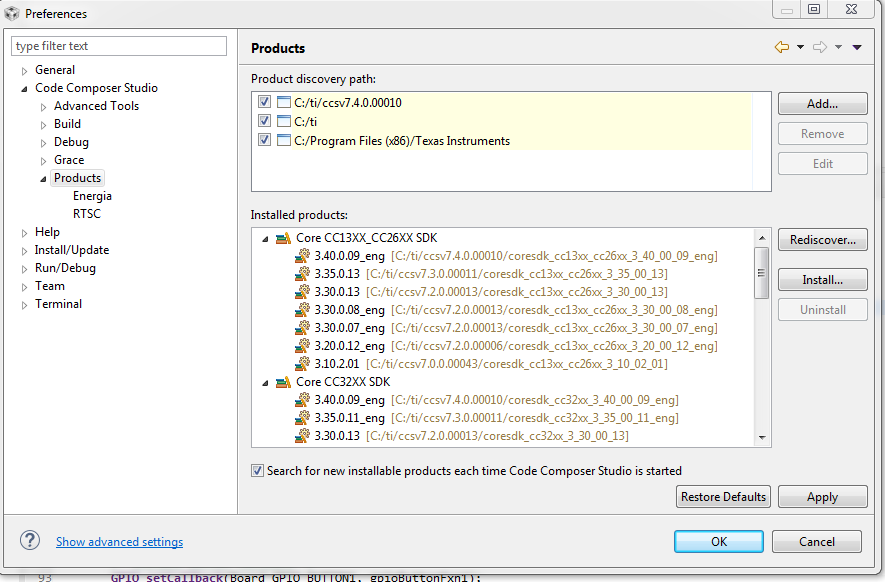This screenshot has height=582, width=885.
Task: Click the installed products scrollbar thumb
Action: click(x=761, y=273)
